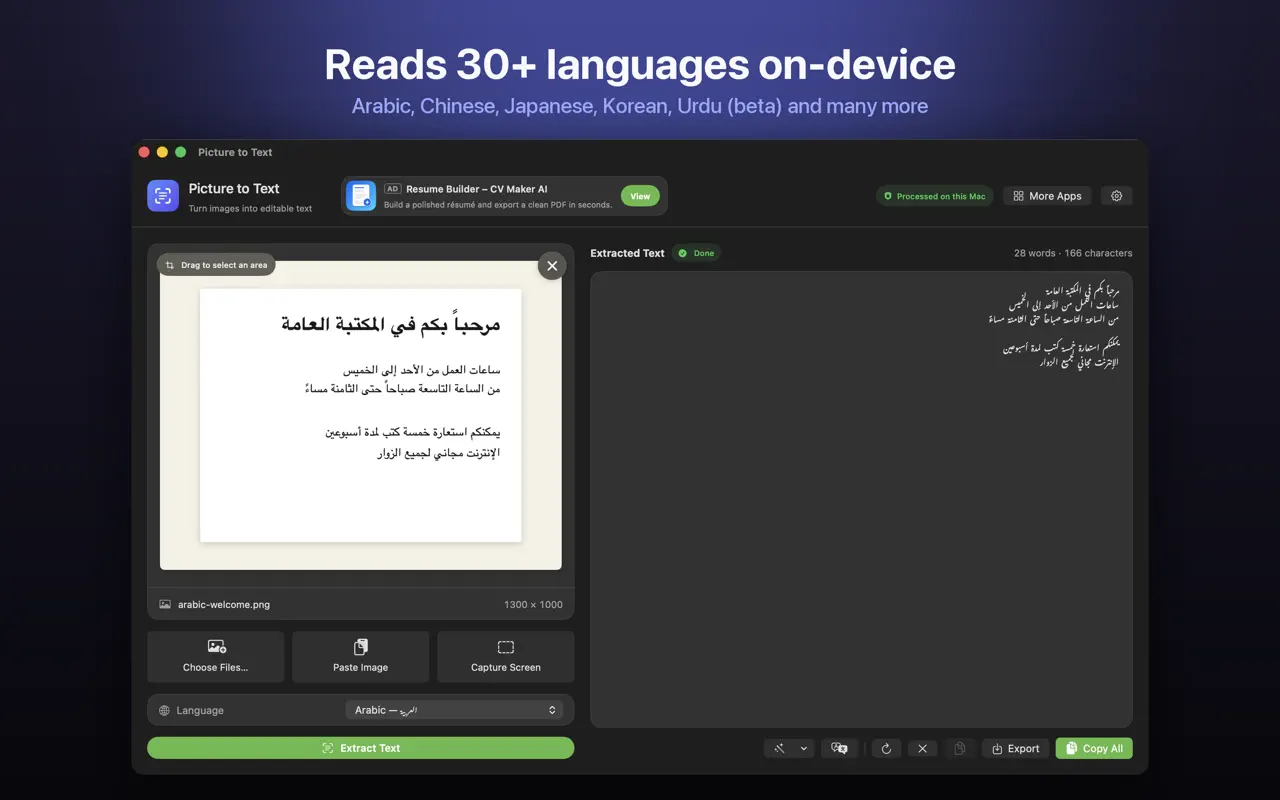The image size is (1280, 800).
Task: Close the image preview with the round X
Action: pyautogui.click(x=552, y=266)
